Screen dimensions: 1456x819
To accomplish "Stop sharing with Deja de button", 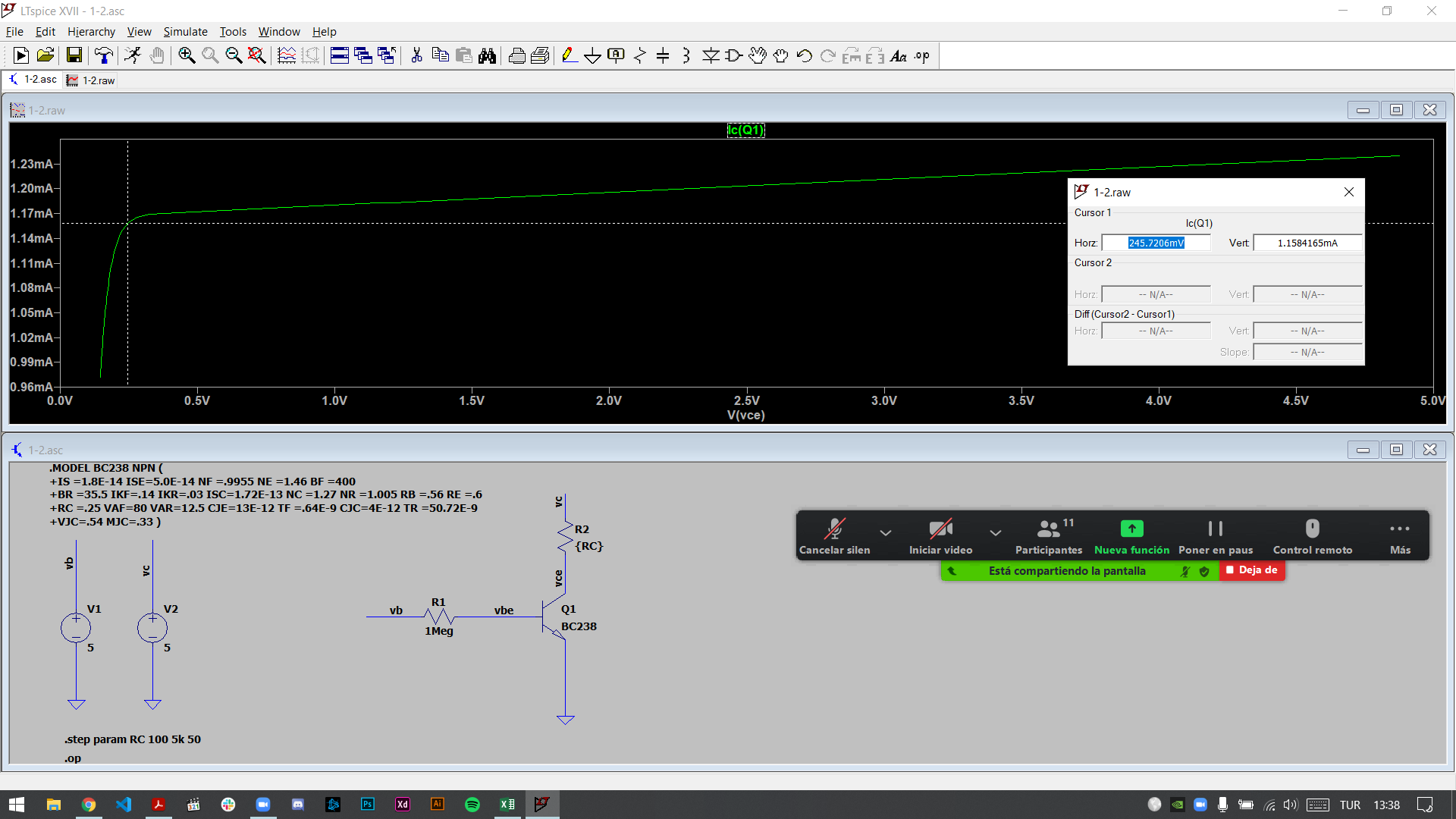I will point(1252,570).
